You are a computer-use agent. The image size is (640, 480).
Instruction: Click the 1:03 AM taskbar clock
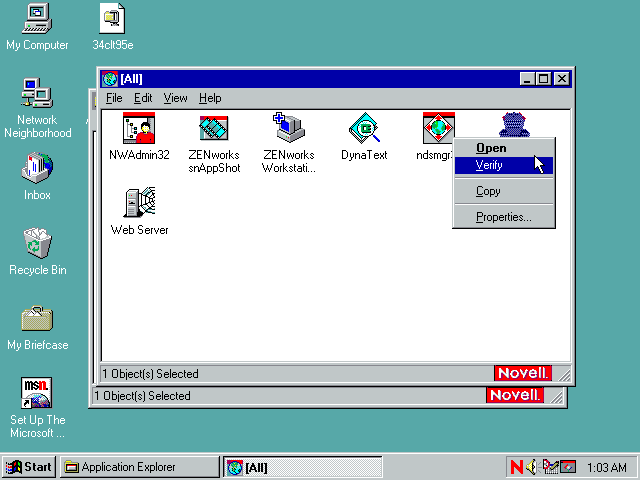click(607, 467)
